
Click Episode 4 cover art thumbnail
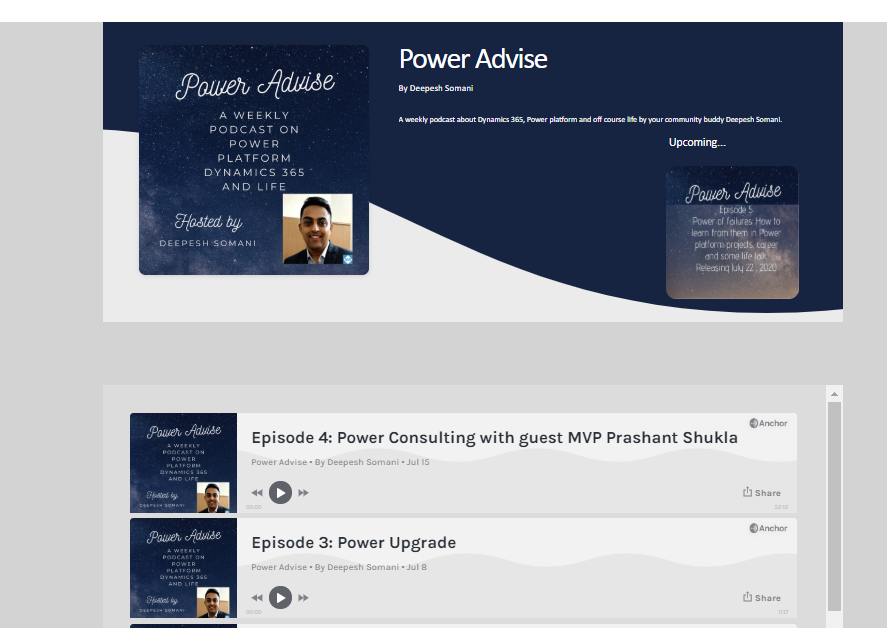point(183,463)
